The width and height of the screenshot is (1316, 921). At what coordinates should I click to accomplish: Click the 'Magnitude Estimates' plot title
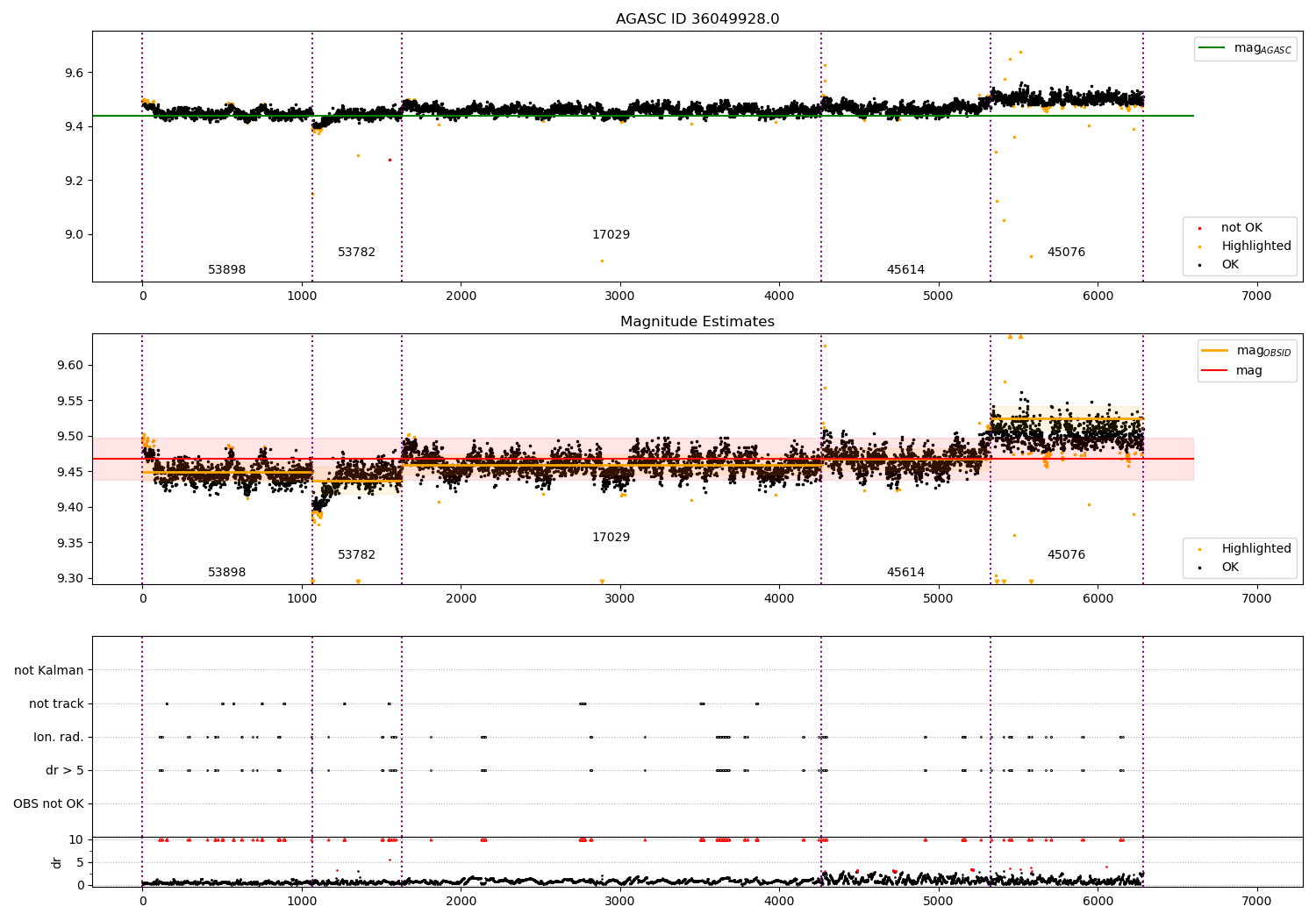point(697,322)
